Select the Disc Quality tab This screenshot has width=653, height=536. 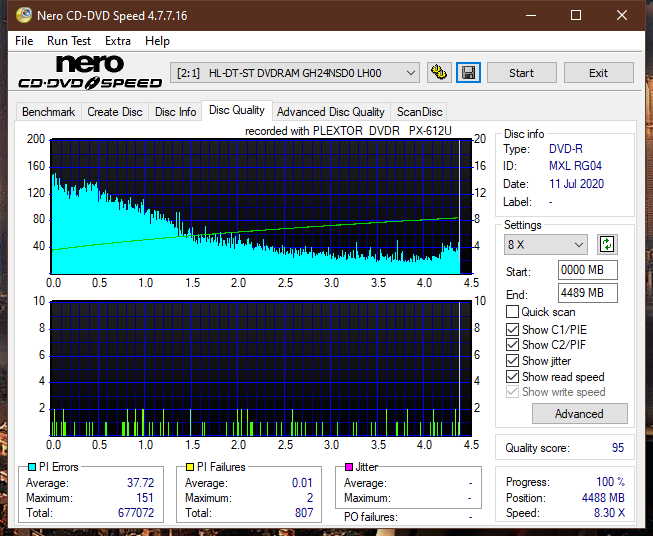237,110
